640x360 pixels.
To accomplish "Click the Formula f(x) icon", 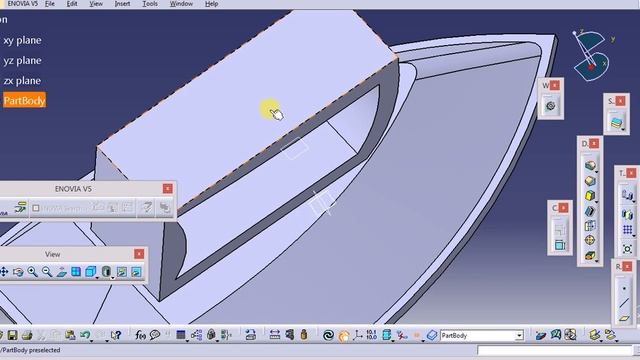I will (x=140, y=336).
